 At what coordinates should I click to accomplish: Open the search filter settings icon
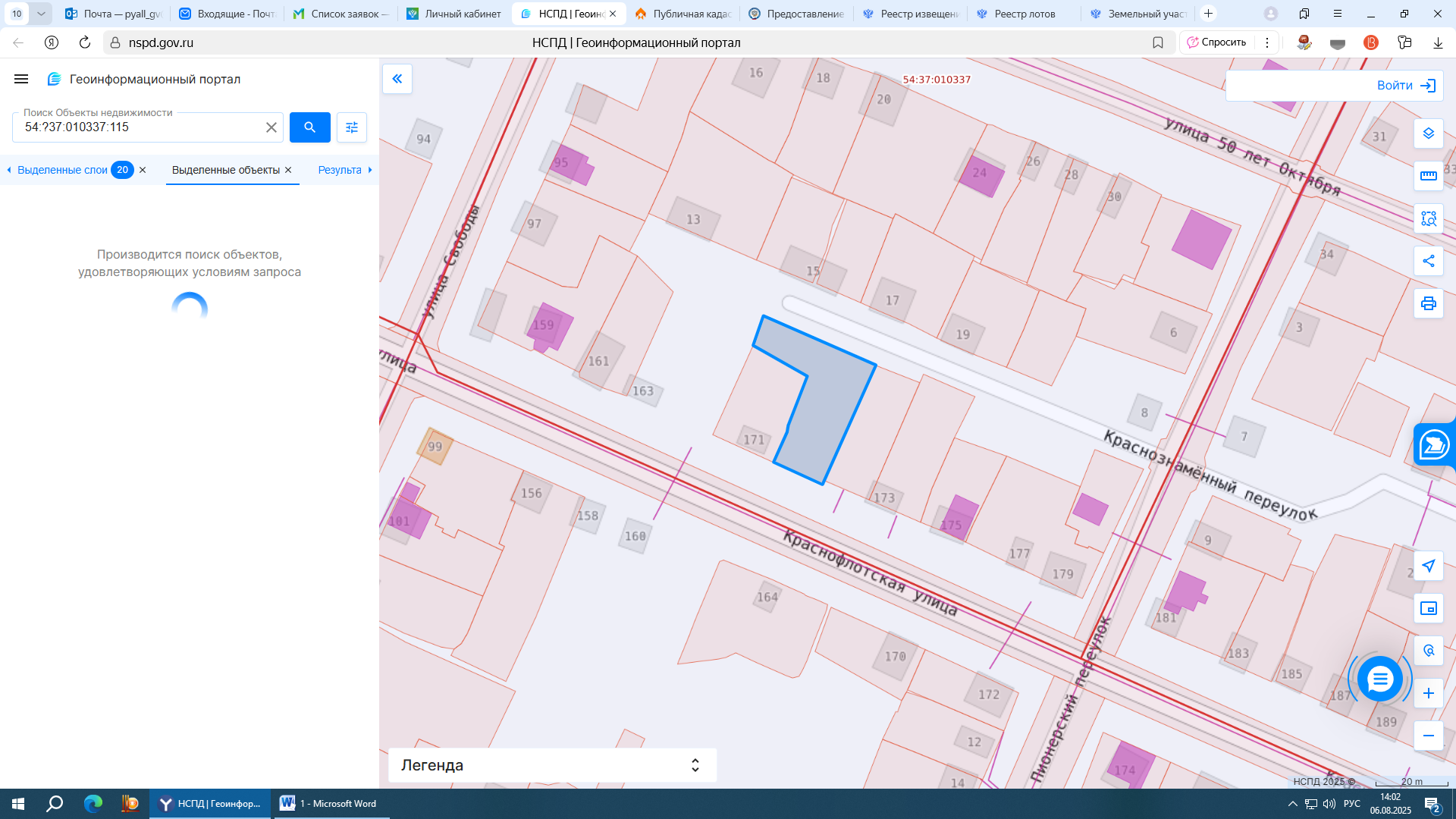352,127
